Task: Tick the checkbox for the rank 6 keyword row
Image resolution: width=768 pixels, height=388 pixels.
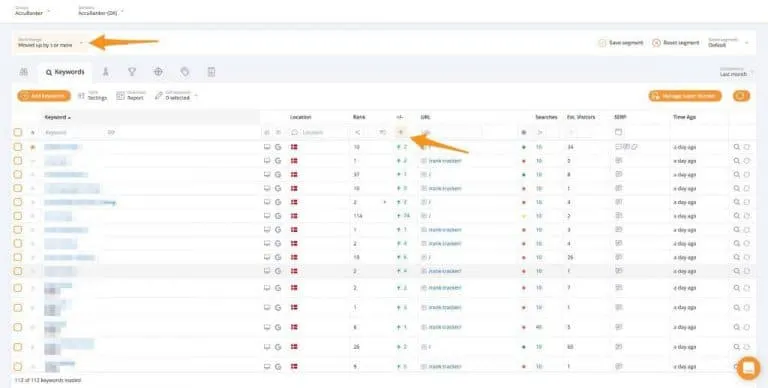Action: [x=18, y=327]
